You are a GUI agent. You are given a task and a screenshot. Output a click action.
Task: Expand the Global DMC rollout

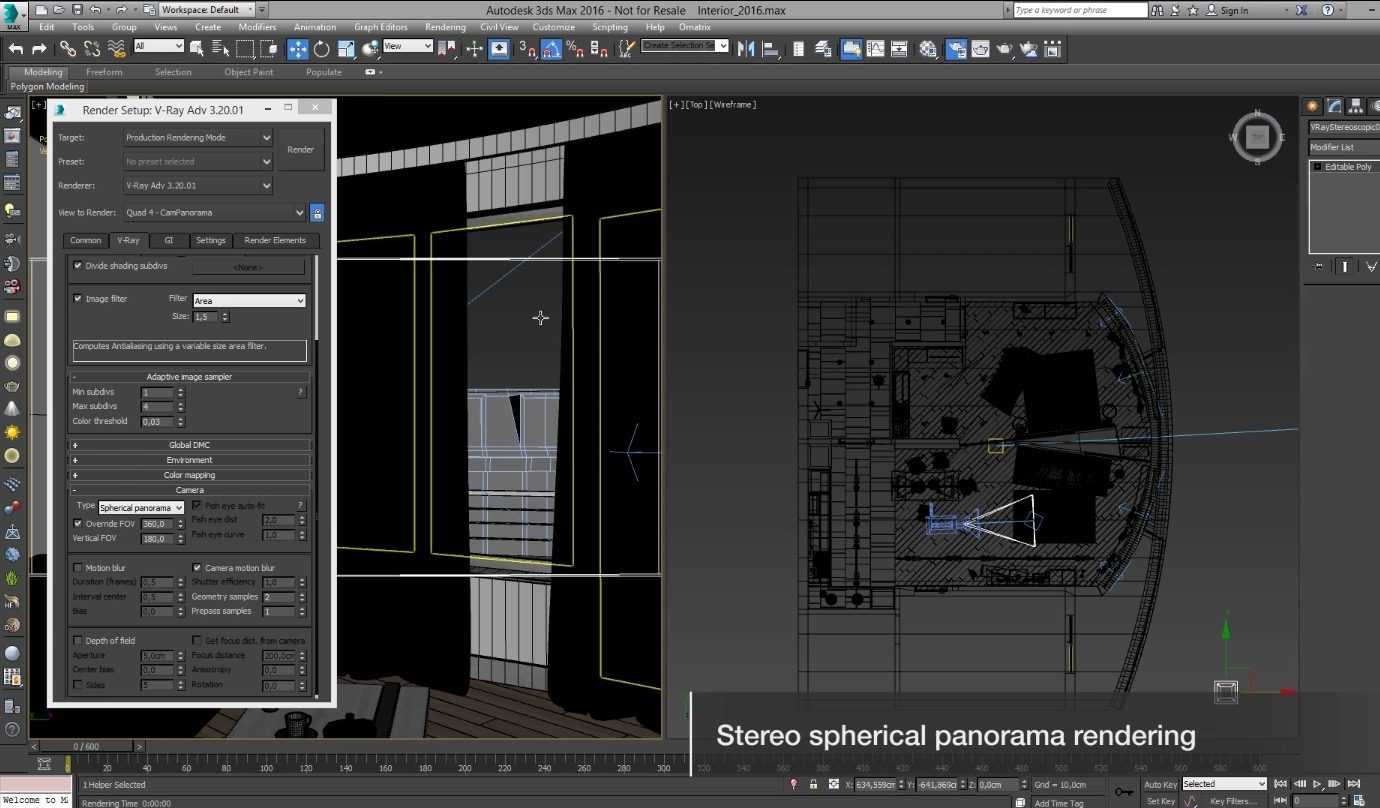click(x=190, y=445)
